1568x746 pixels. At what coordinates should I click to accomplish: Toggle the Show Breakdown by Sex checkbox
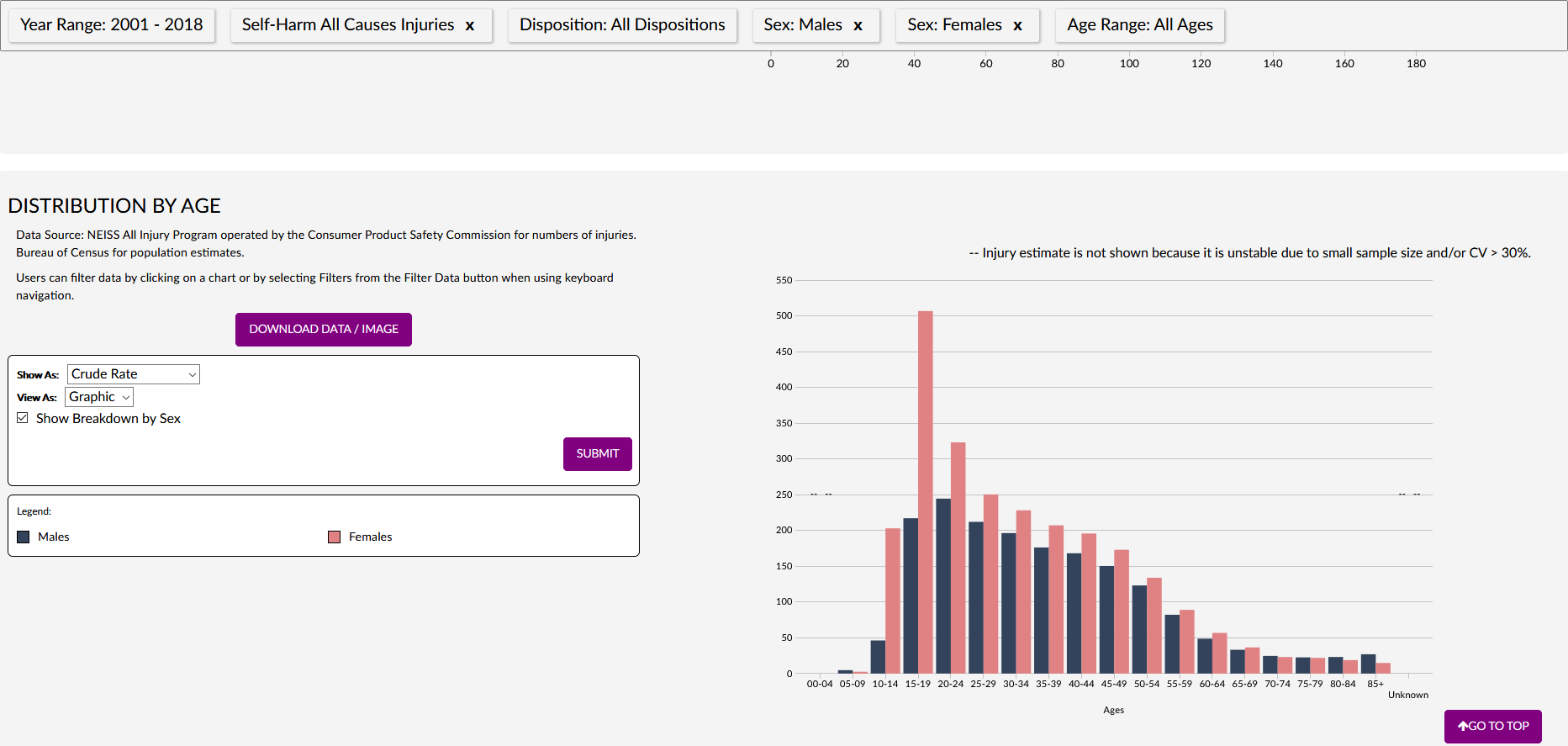coord(23,418)
